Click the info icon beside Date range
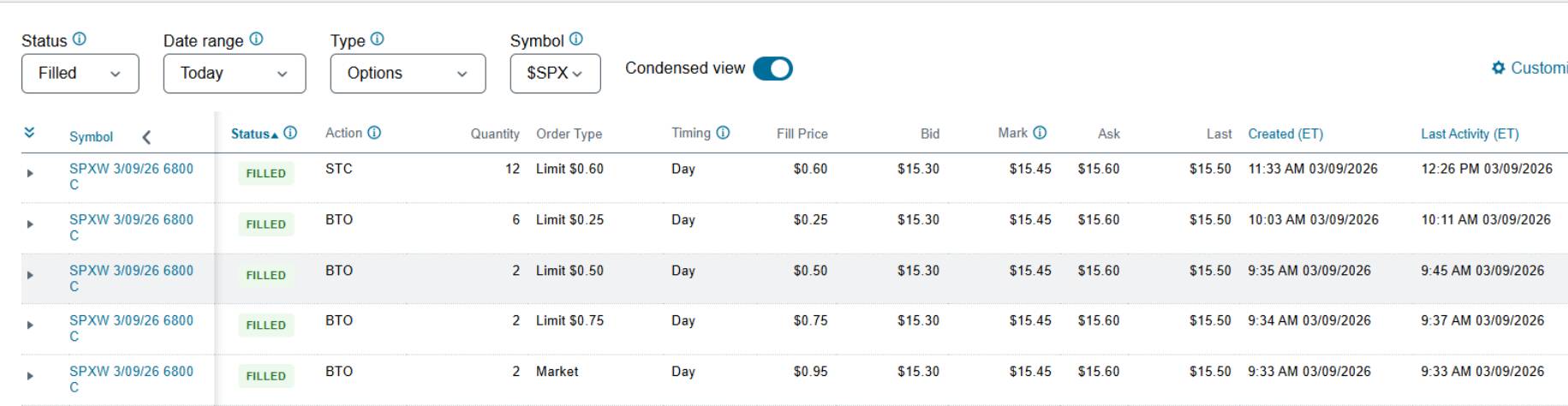 coord(256,39)
